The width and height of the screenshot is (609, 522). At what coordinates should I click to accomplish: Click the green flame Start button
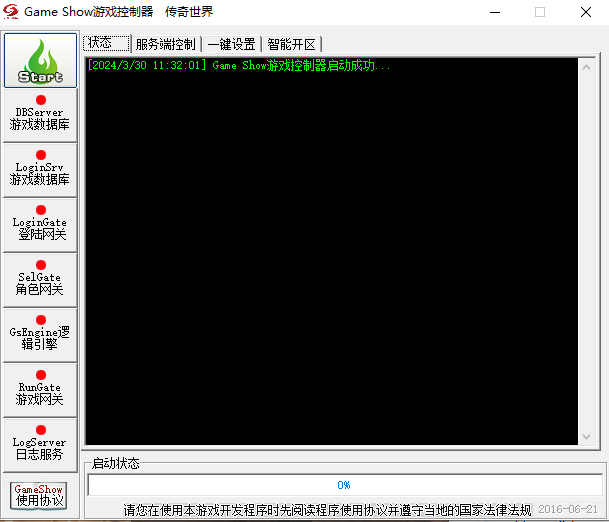click(x=40, y=61)
